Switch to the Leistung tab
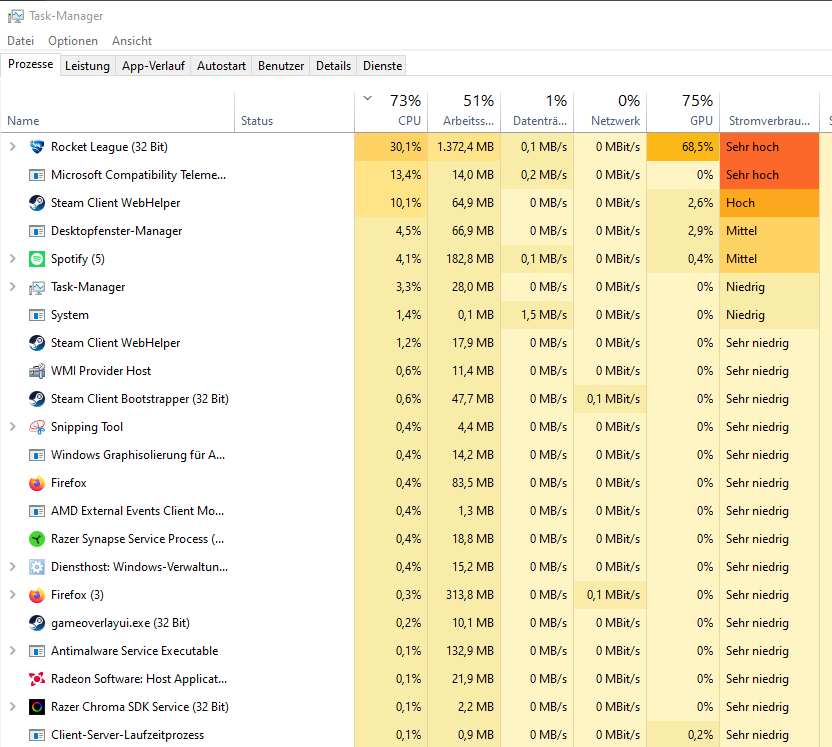Image resolution: width=832 pixels, height=747 pixels. 88,66
